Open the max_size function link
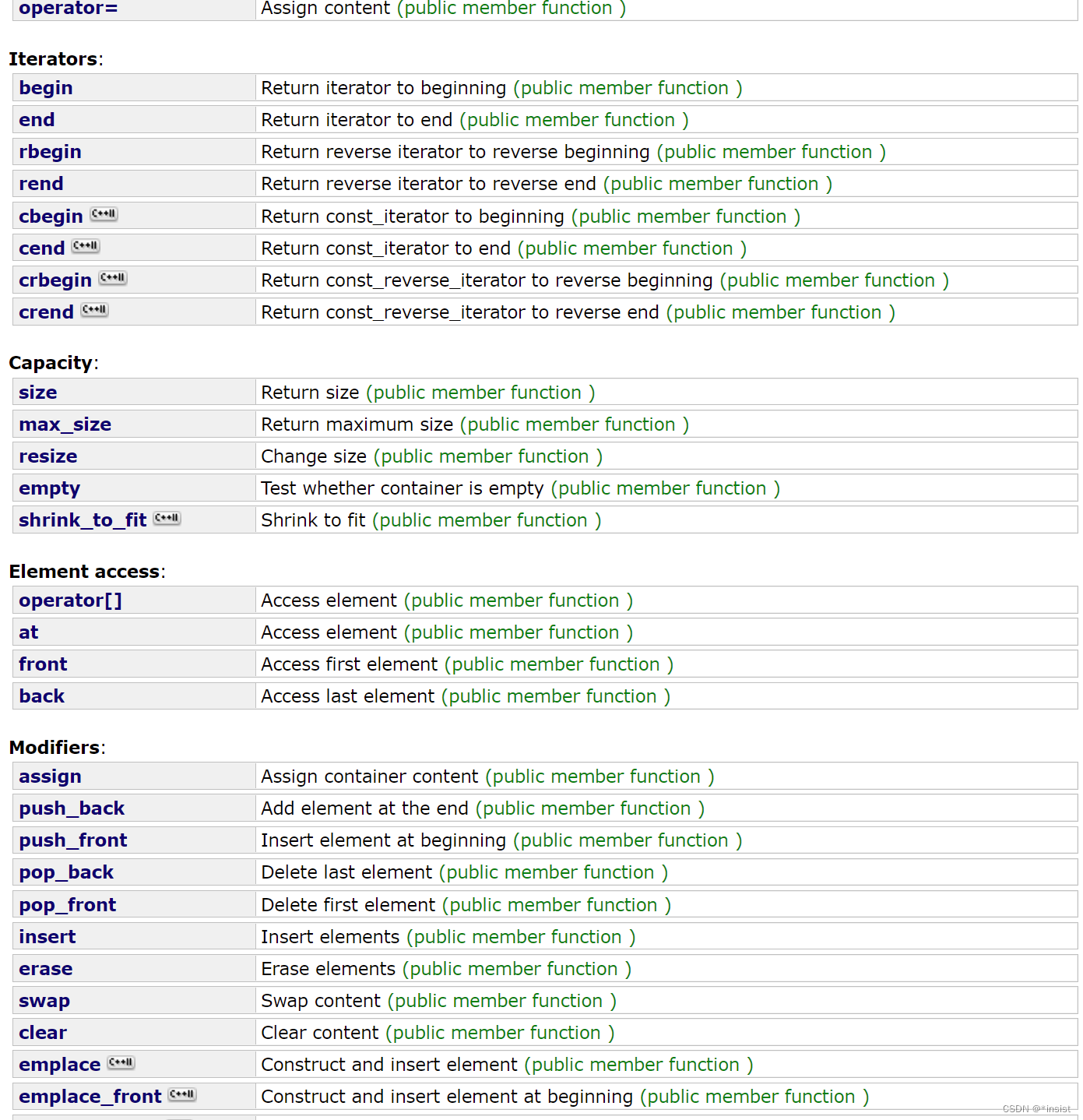The height and width of the screenshot is (1120, 1083). click(65, 424)
